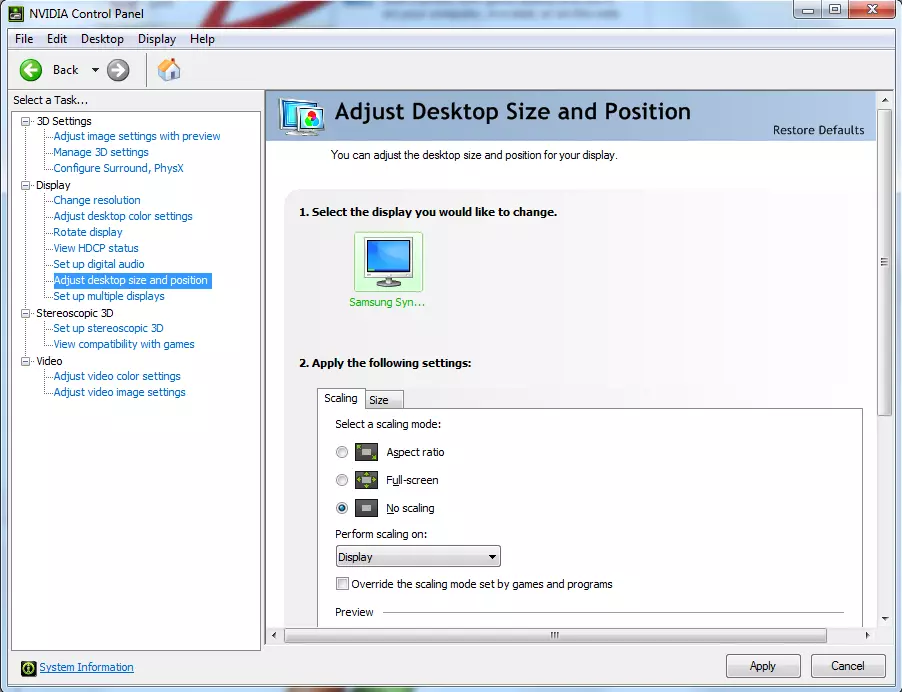Collapse the Video tree node
Image resolution: width=902 pixels, height=692 pixels.
point(25,361)
